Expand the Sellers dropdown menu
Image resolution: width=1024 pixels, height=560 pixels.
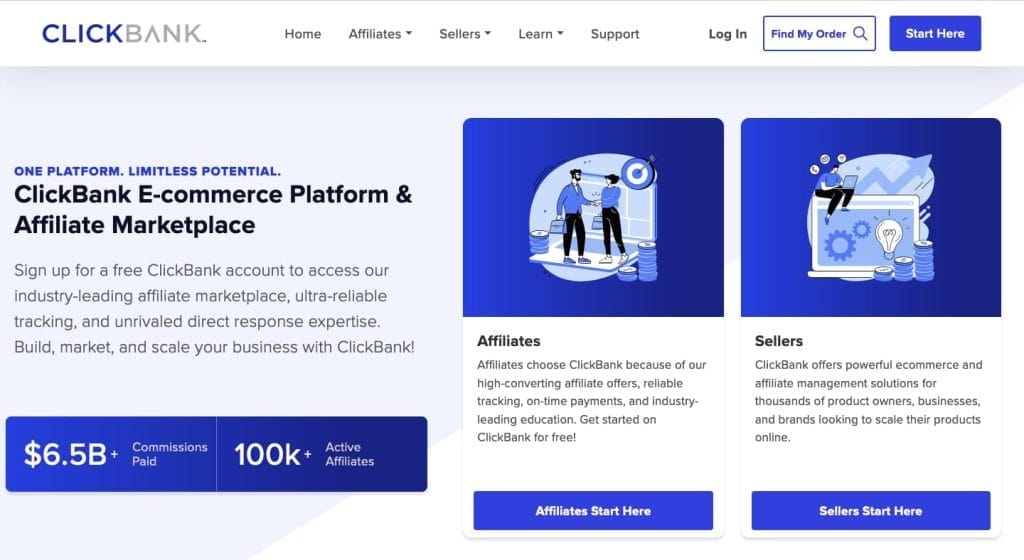pos(465,34)
